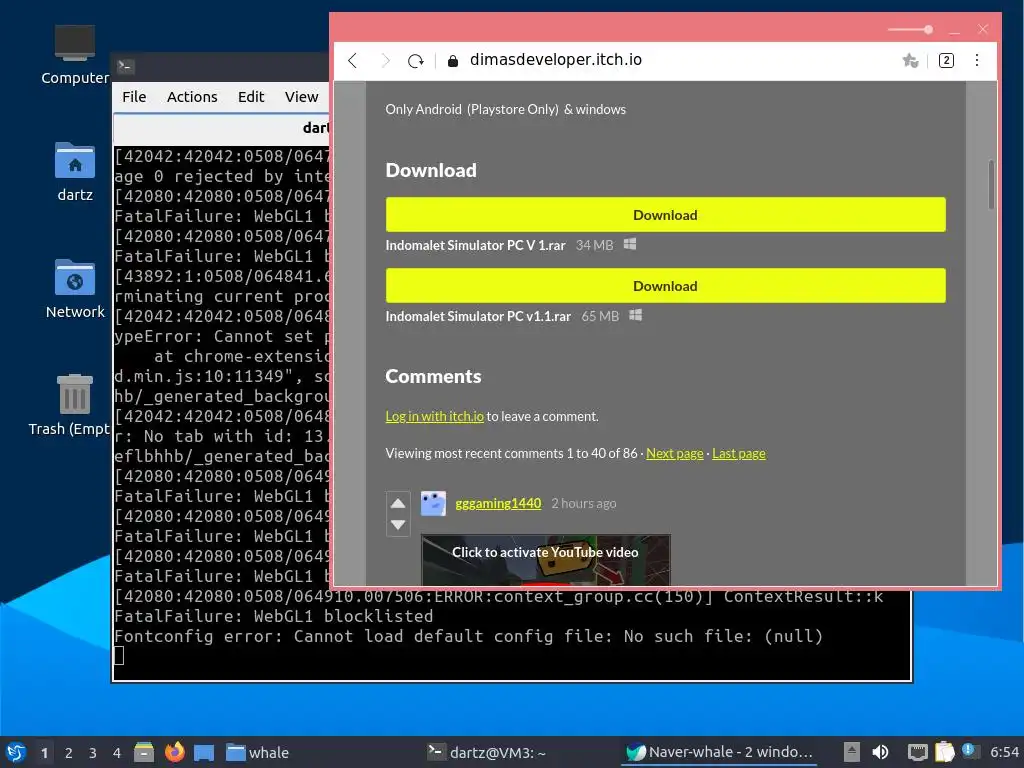Open gggaming1440's avatar image
The image size is (1024, 768).
[433, 504]
